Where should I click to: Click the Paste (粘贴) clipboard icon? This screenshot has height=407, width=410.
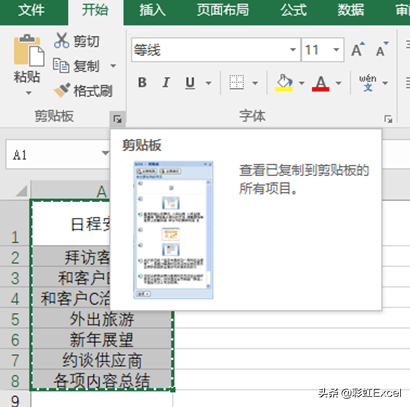click(29, 51)
